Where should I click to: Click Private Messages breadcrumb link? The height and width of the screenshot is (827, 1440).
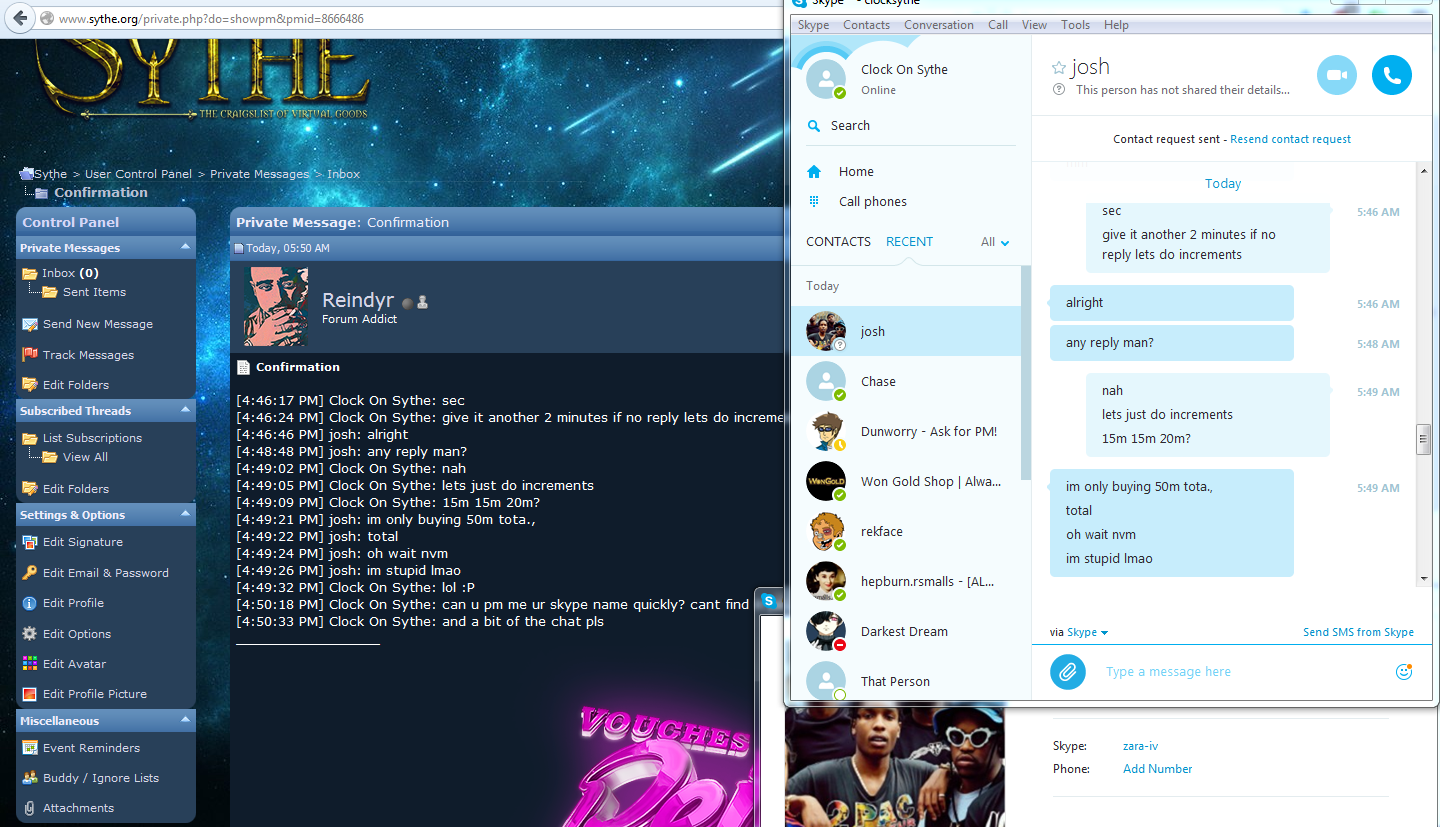[259, 174]
